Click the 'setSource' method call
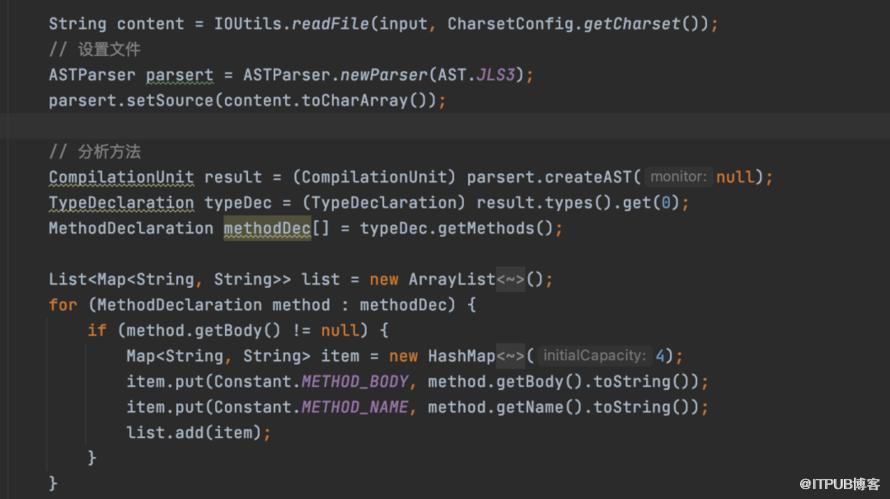This screenshot has width=890, height=499. tap(170, 100)
